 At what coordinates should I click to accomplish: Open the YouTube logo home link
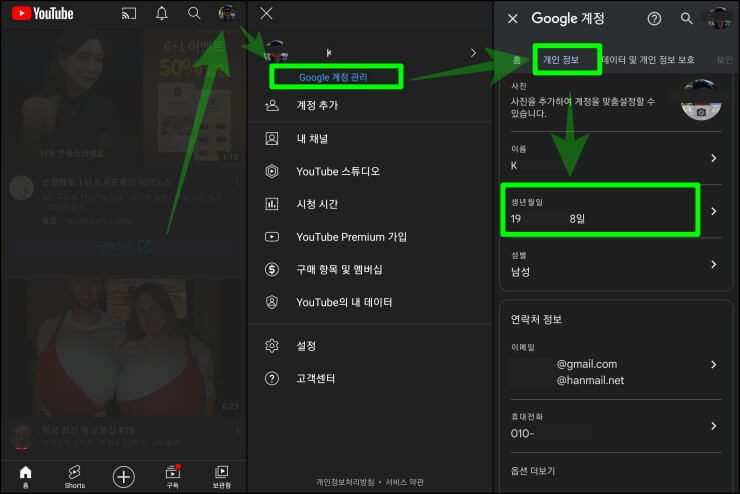point(42,13)
